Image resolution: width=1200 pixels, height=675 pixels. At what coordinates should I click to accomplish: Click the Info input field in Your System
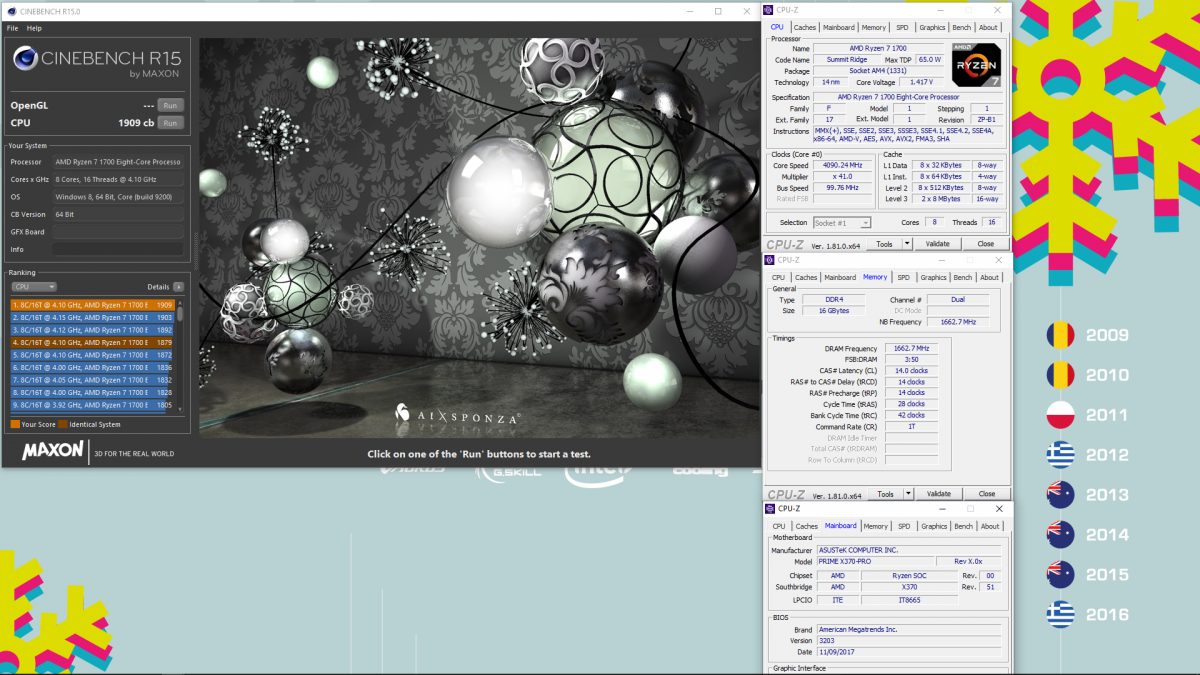click(118, 249)
